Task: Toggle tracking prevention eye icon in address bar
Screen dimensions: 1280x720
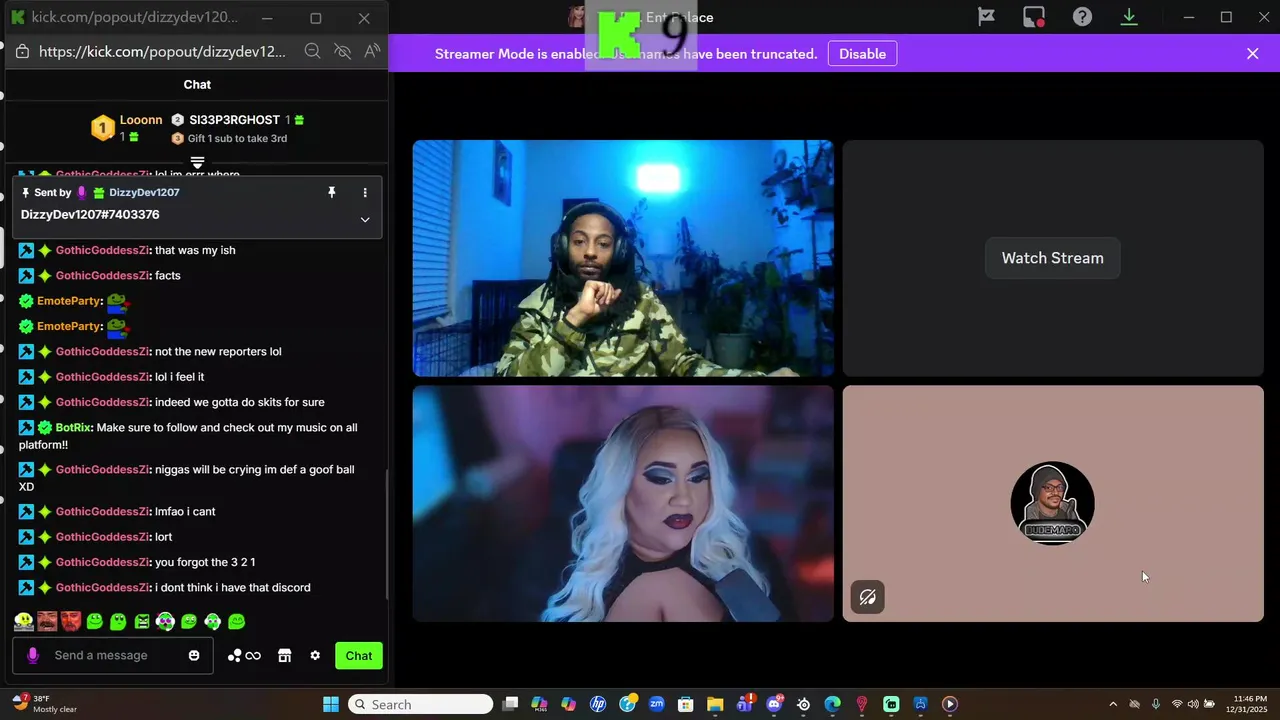Action: click(342, 52)
